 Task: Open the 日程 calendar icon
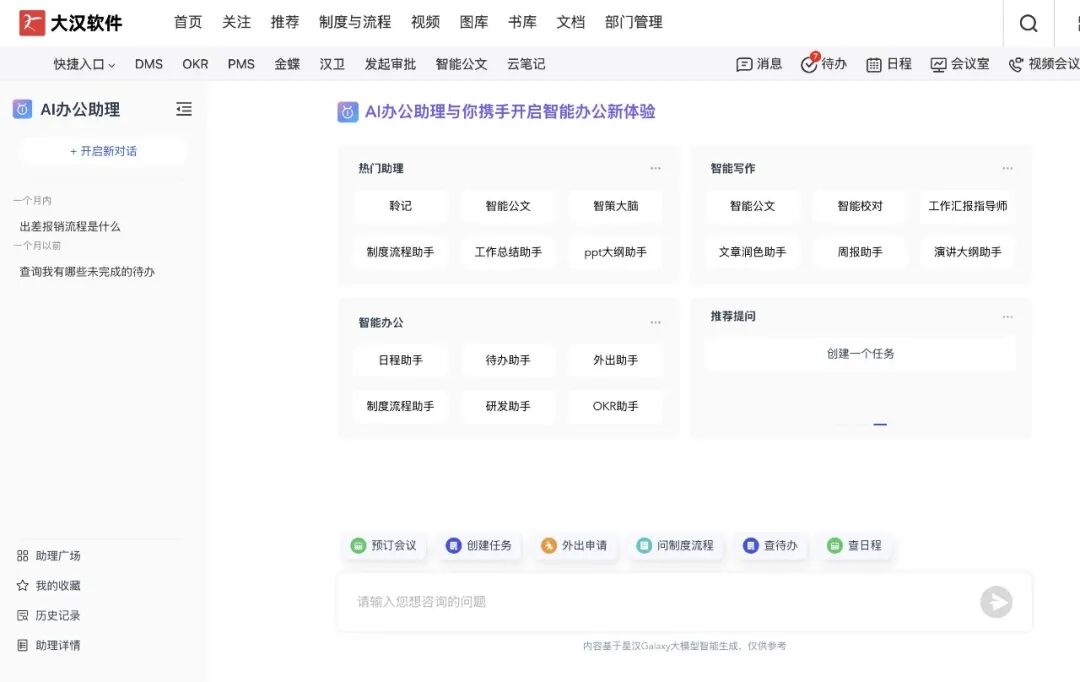873,63
